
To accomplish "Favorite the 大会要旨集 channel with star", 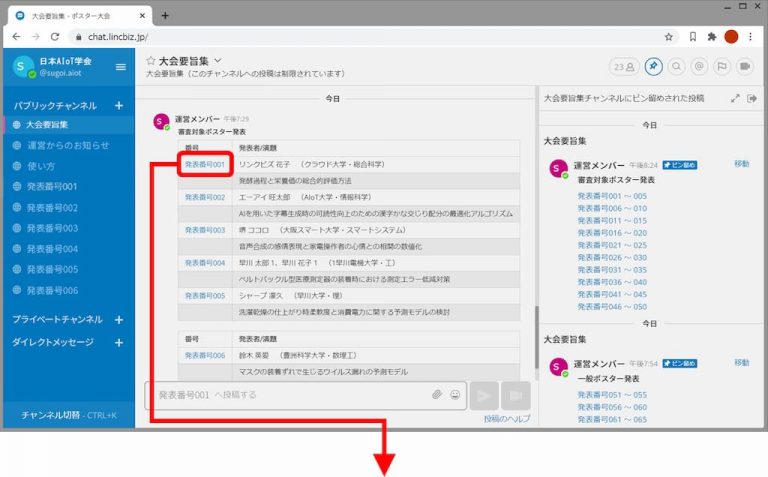I will click(151, 60).
